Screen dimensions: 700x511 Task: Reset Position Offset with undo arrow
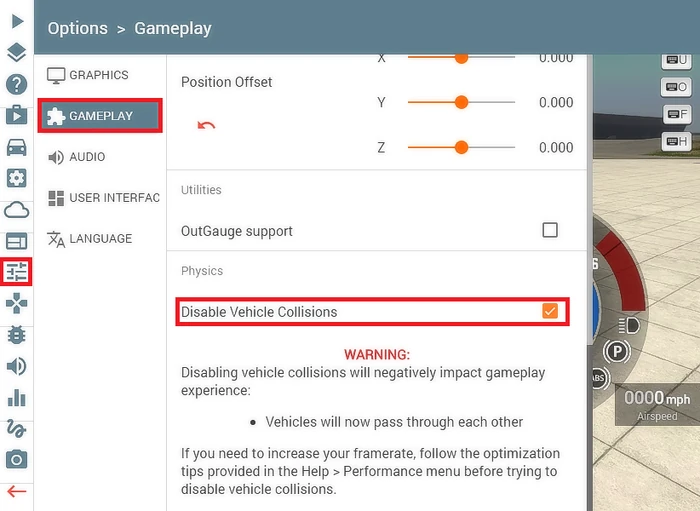tap(206, 126)
